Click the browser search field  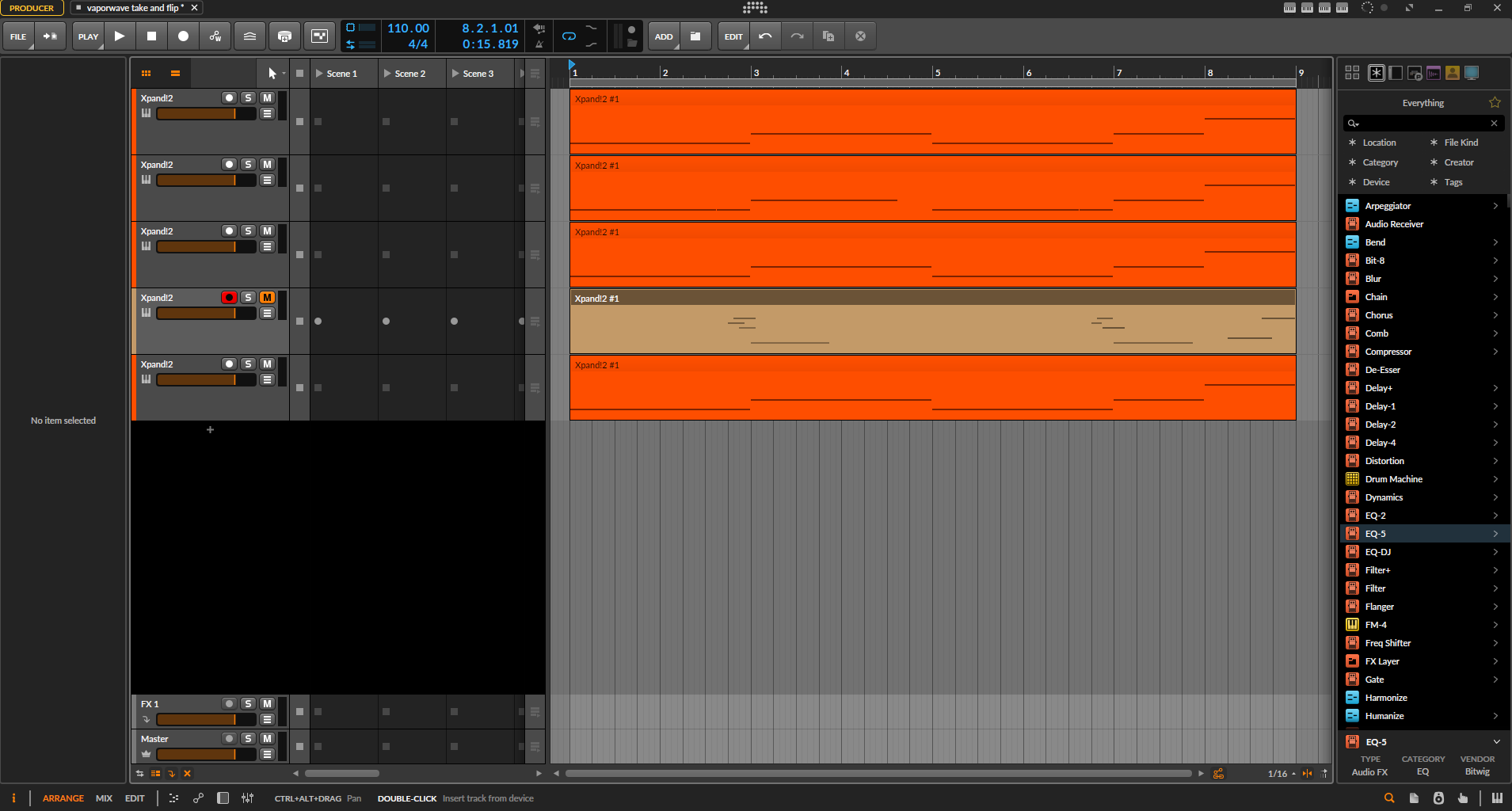tap(1422, 123)
